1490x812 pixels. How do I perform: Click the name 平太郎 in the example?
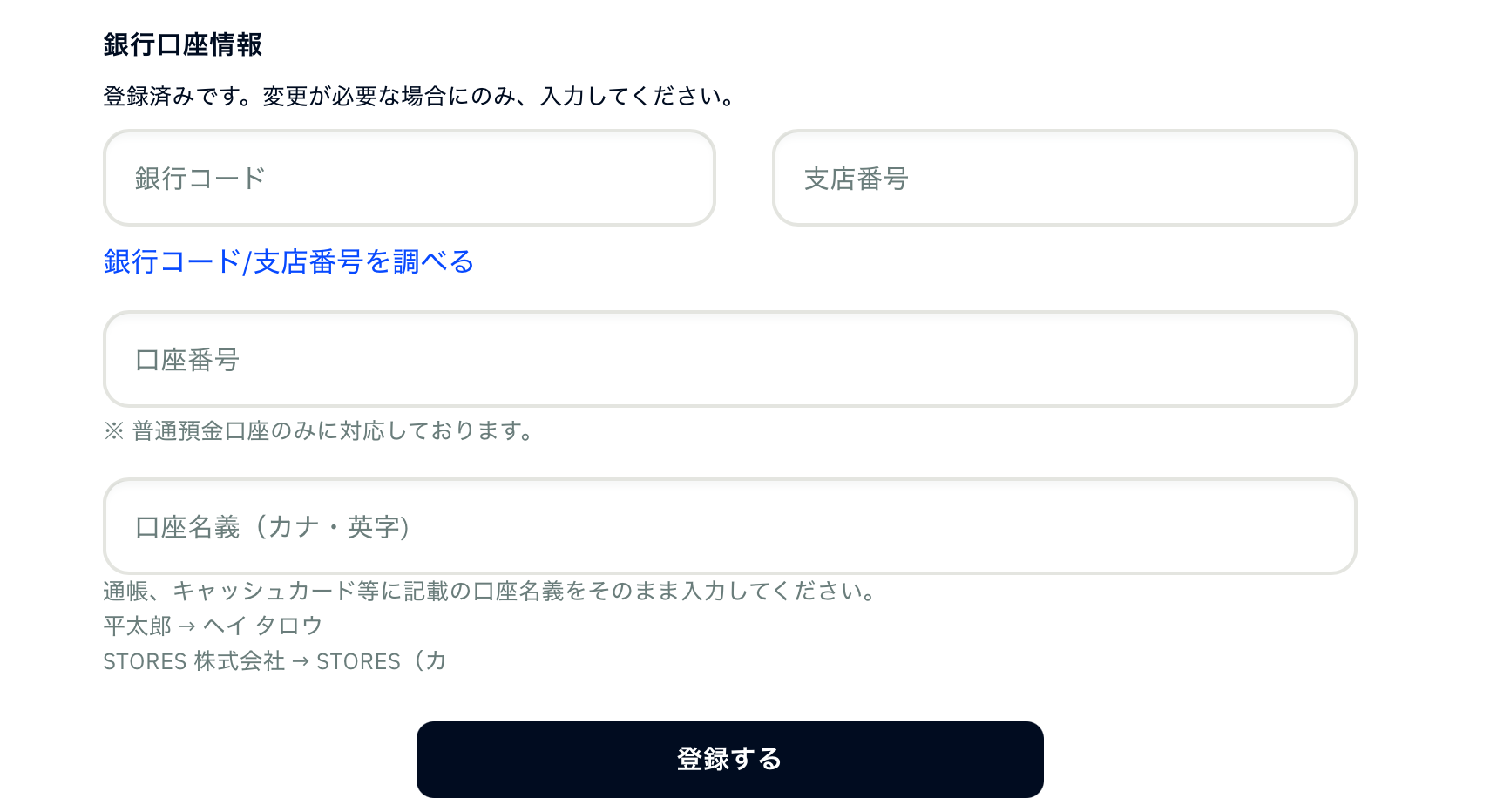pos(137,626)
